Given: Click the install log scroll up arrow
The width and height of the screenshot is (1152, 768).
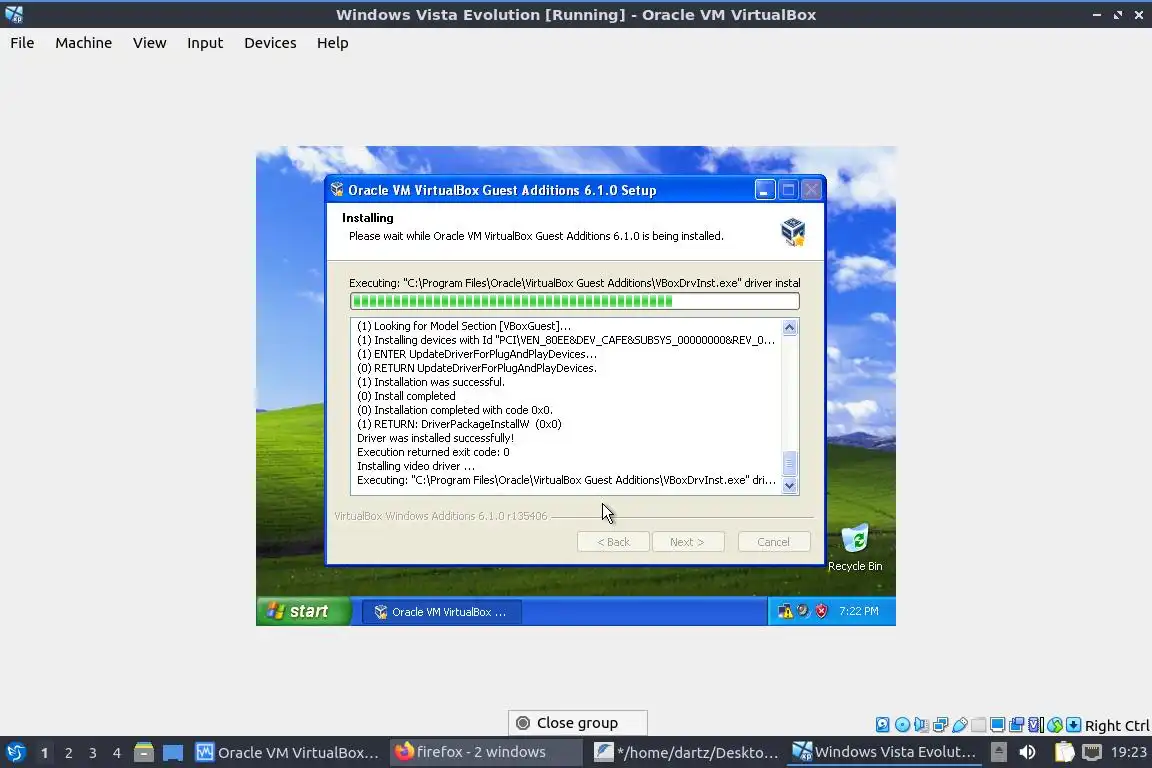Looking at the screenshot, I should click(790, 328).
